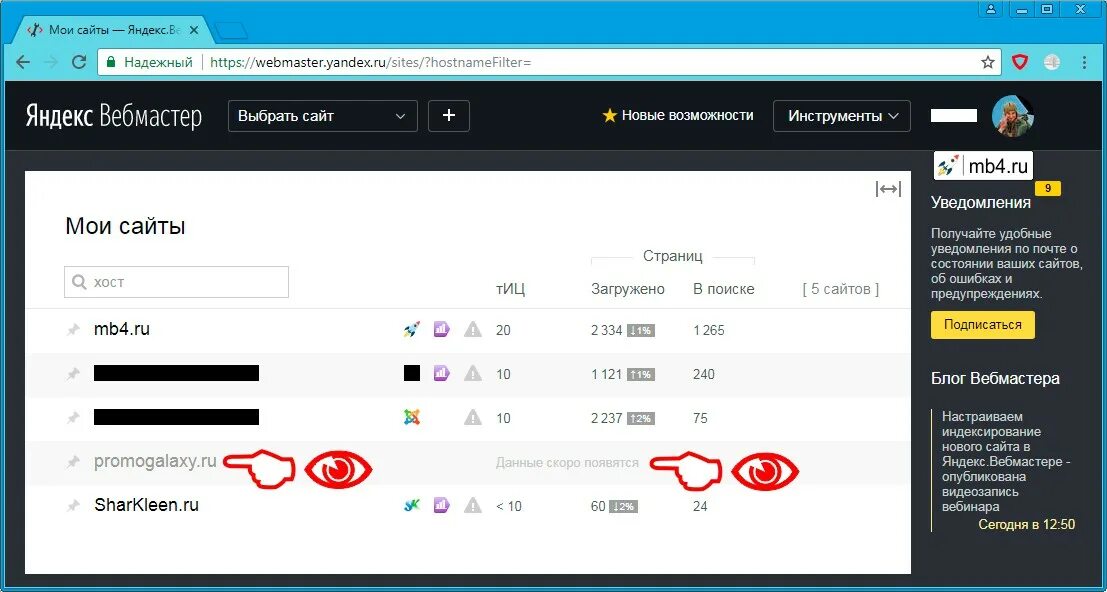Click '1 121' loaded pages value
1107x592 pixels.
[606, 374]
